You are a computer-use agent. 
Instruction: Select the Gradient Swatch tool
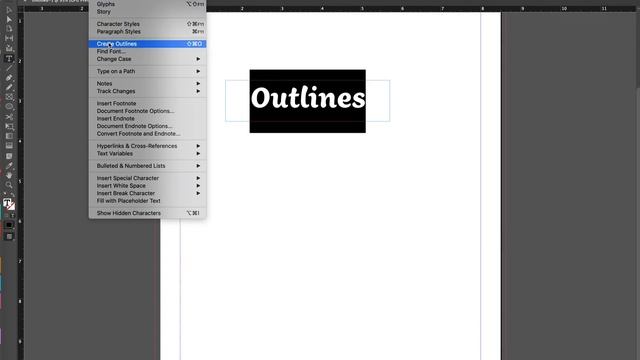coord(9,136)
